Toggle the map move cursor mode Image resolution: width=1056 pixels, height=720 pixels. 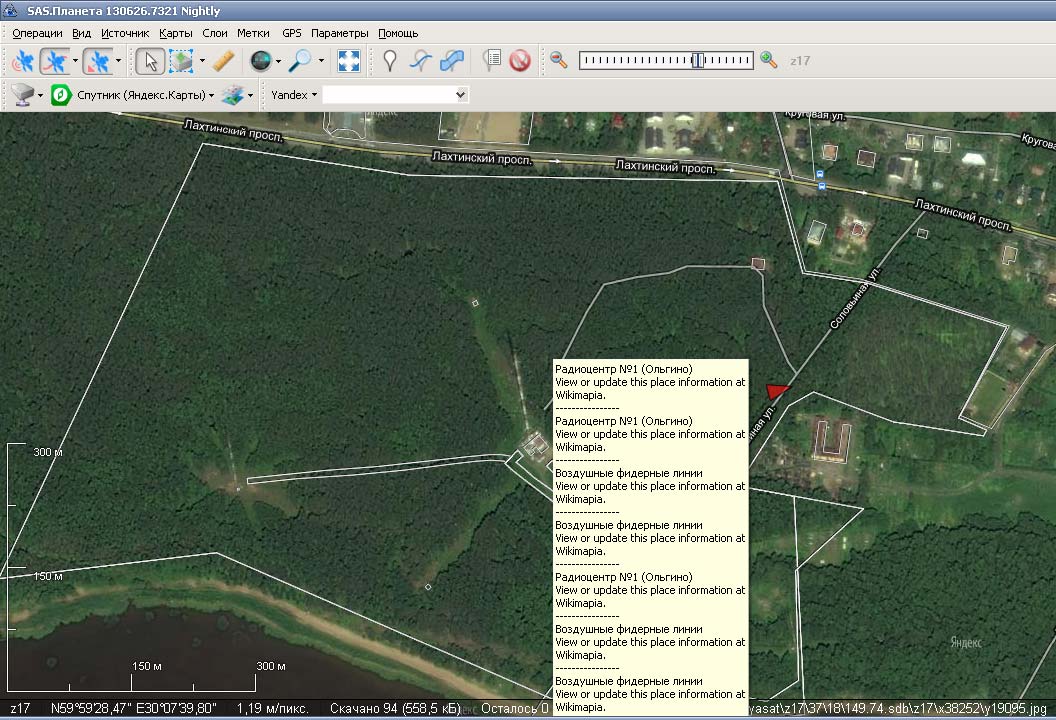(x=149, y=61)
